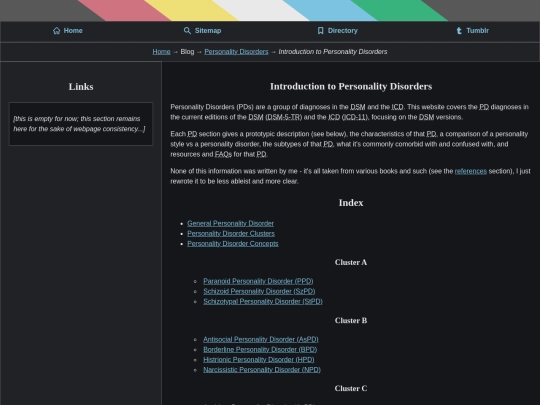The width and height of the screenshot is (540, 405).
Task: Open the references link in paragraph
Action: click(x=471, y=171)
